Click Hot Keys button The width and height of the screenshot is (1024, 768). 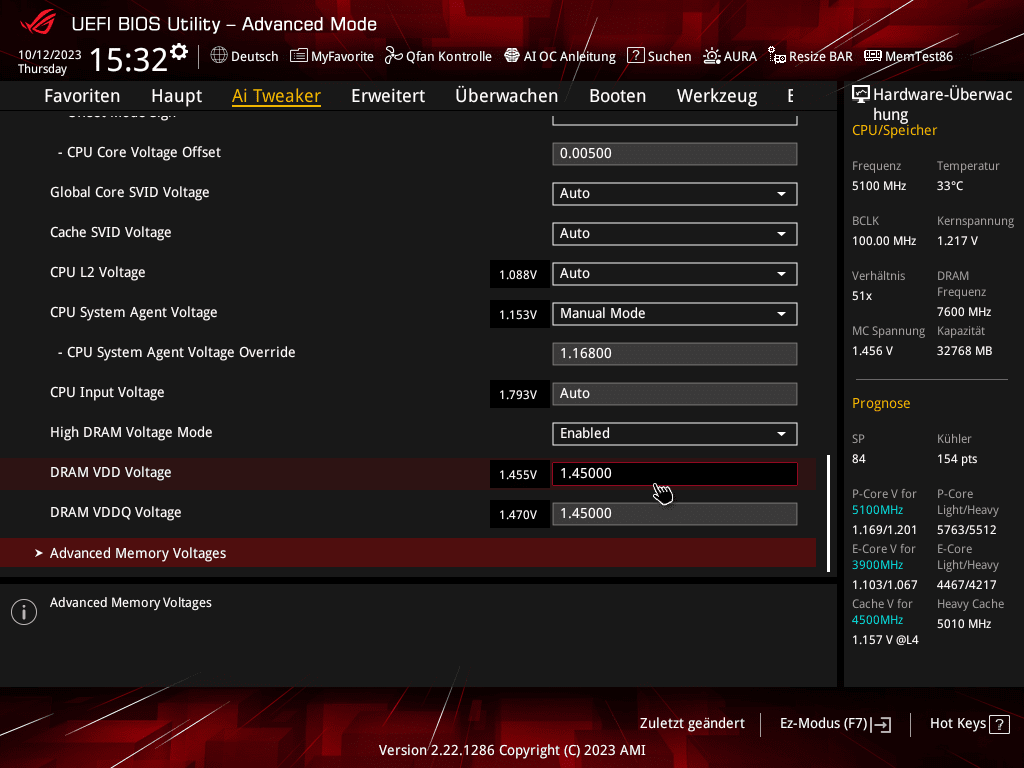coord(970,724)
